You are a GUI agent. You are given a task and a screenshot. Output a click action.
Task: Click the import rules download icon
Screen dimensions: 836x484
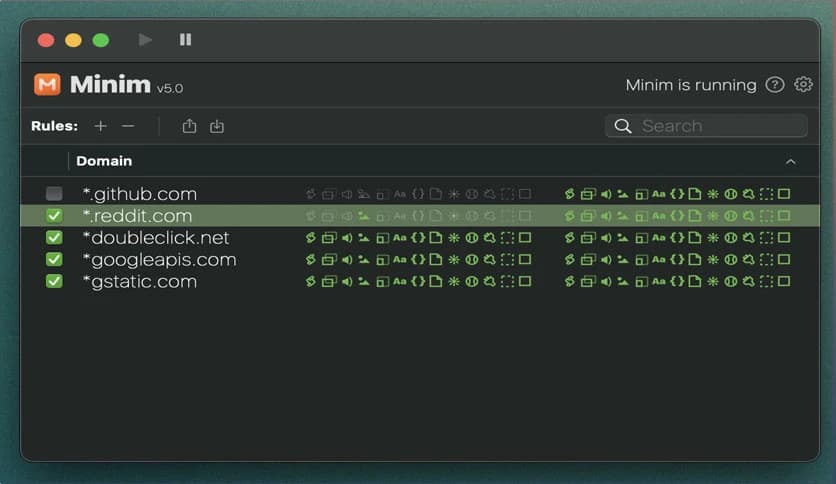(x=217, y=126)
